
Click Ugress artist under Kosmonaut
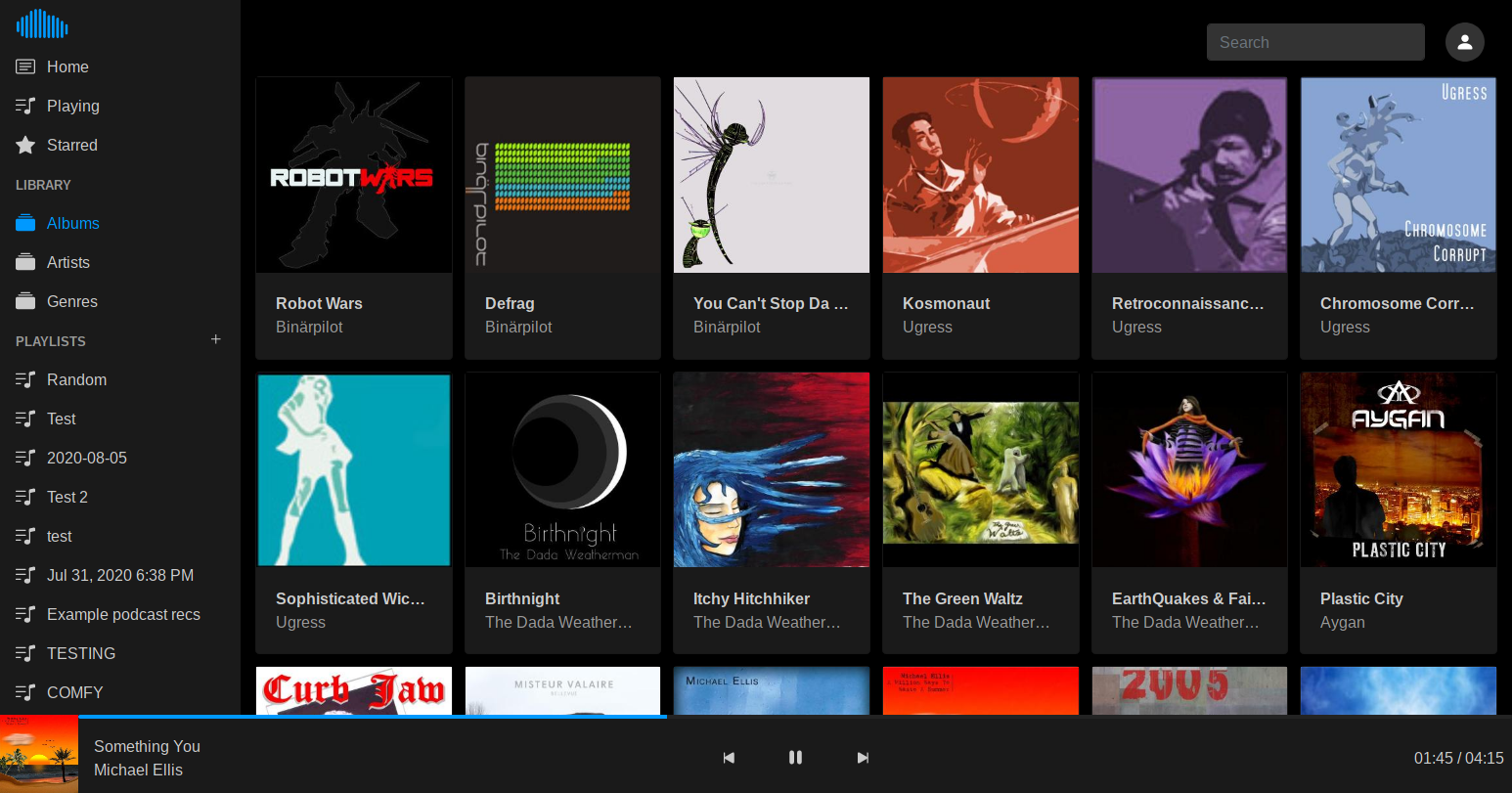pos(927,327)
